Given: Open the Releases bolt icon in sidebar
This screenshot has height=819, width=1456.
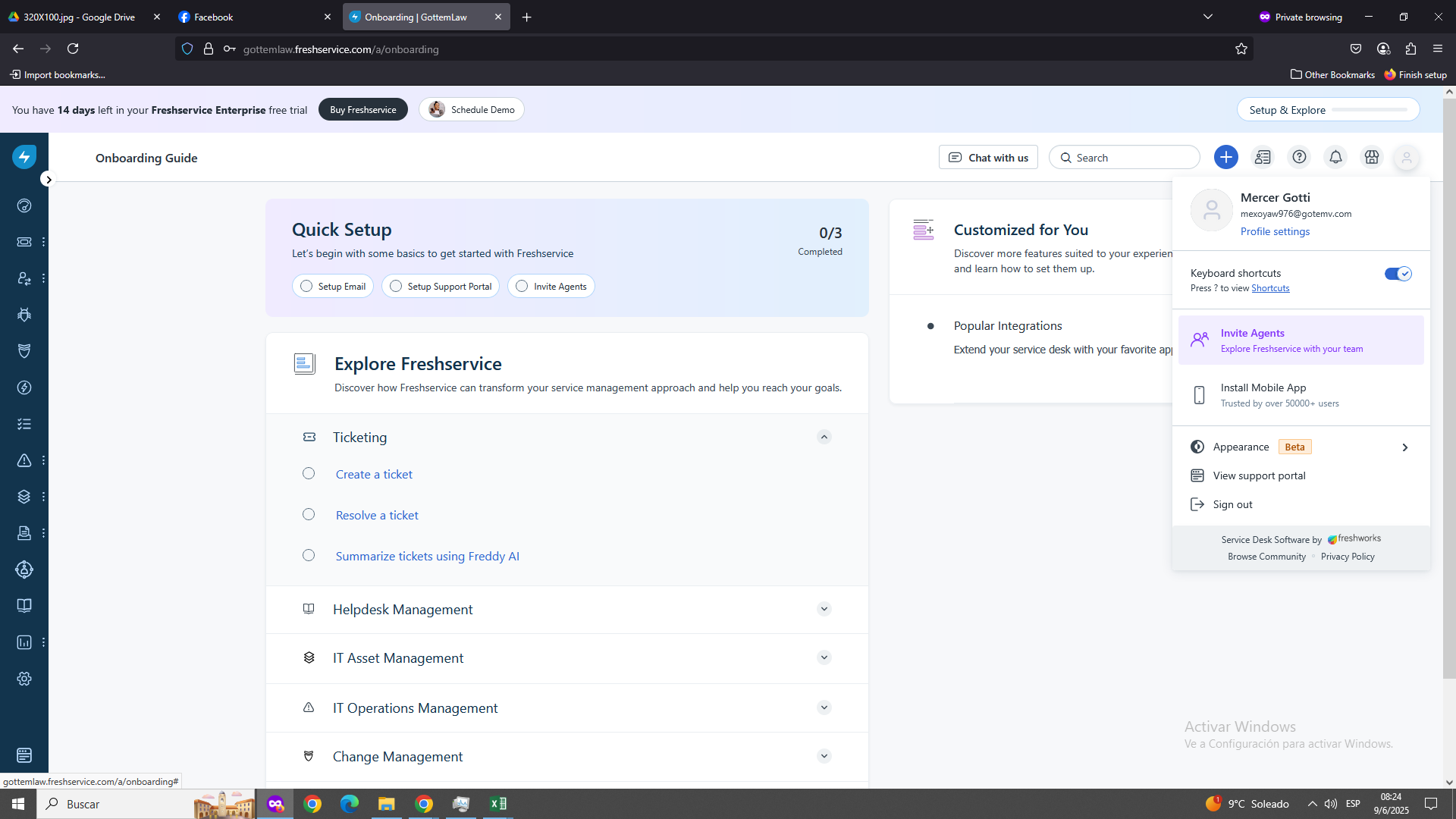Looking at the screenshot, I should (24, 388).
